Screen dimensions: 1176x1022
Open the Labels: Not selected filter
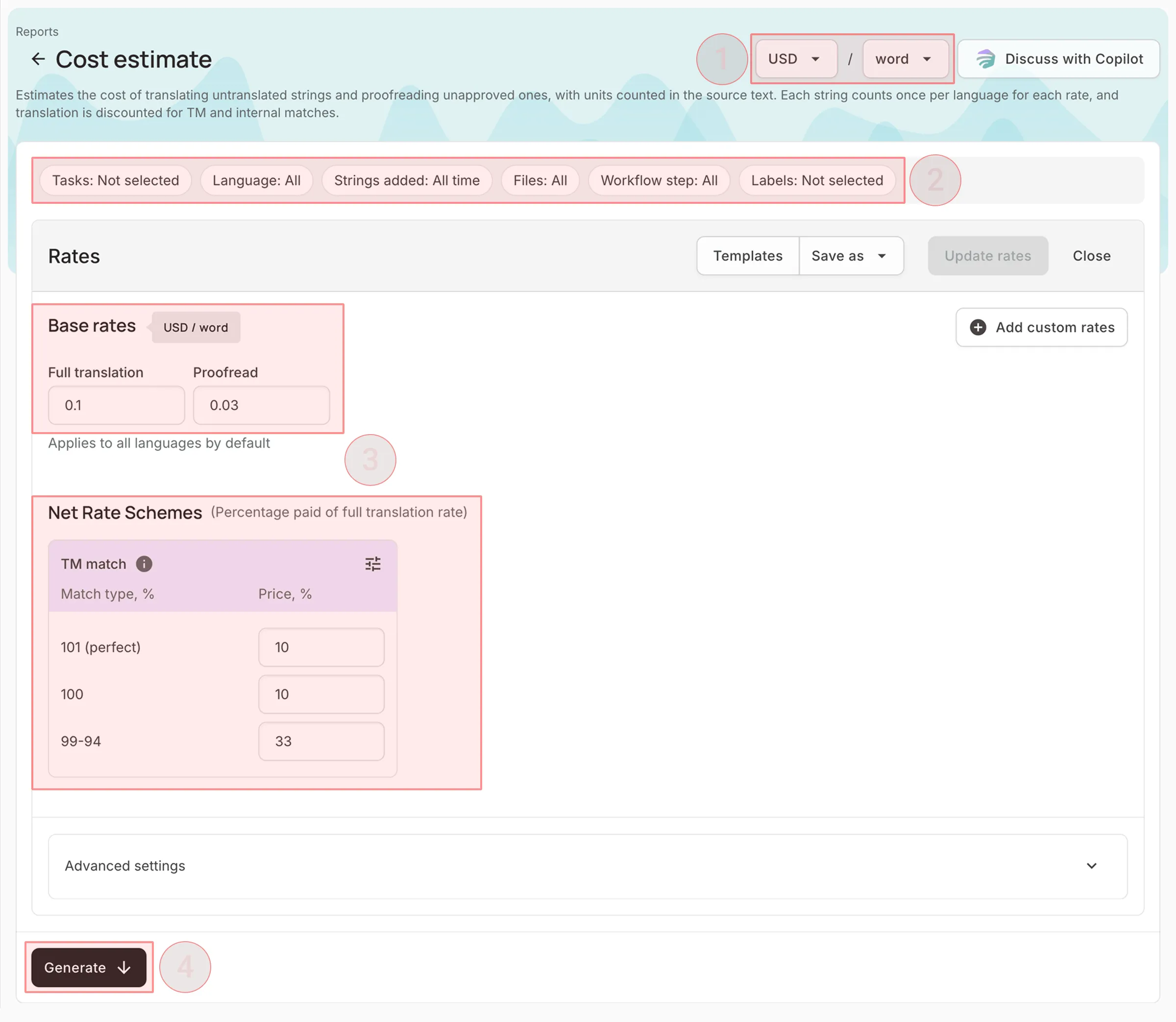click(x=817, y=180)
